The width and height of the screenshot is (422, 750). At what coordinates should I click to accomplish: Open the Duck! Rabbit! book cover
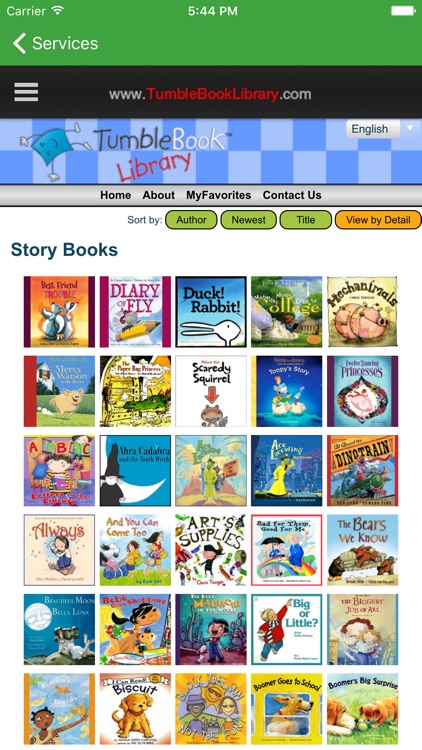pos(211,311)
